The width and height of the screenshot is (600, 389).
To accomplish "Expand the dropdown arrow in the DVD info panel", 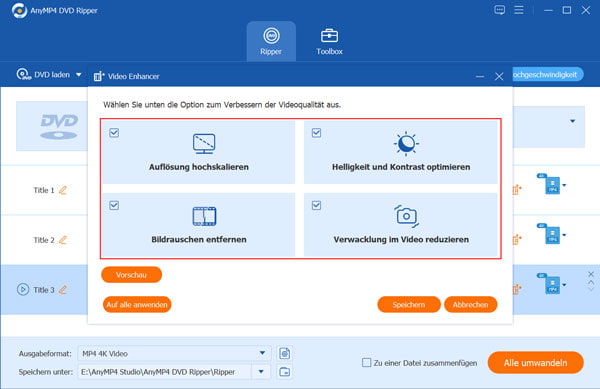I will (572, 121).
